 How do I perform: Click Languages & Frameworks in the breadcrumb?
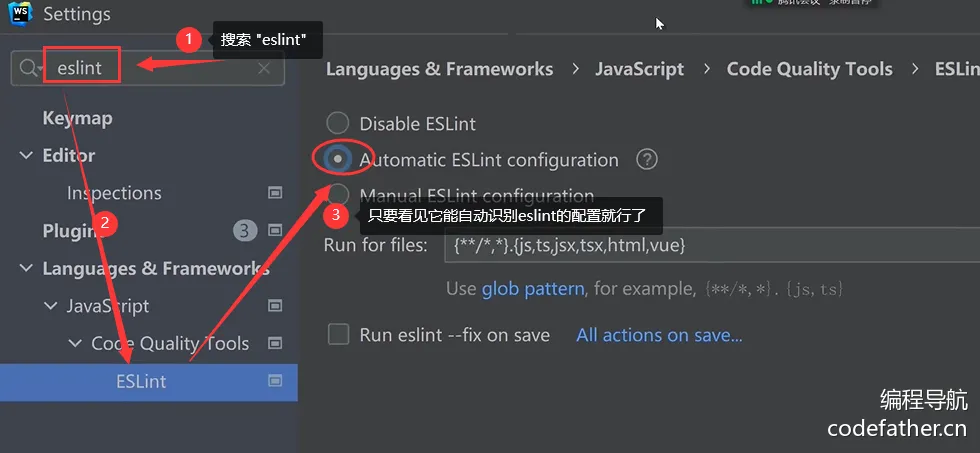439,69
